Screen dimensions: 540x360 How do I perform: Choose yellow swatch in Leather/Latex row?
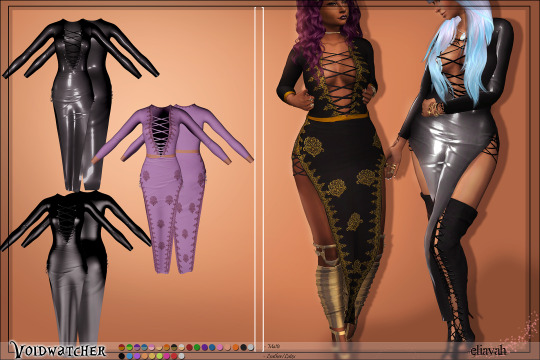point(152,356)
